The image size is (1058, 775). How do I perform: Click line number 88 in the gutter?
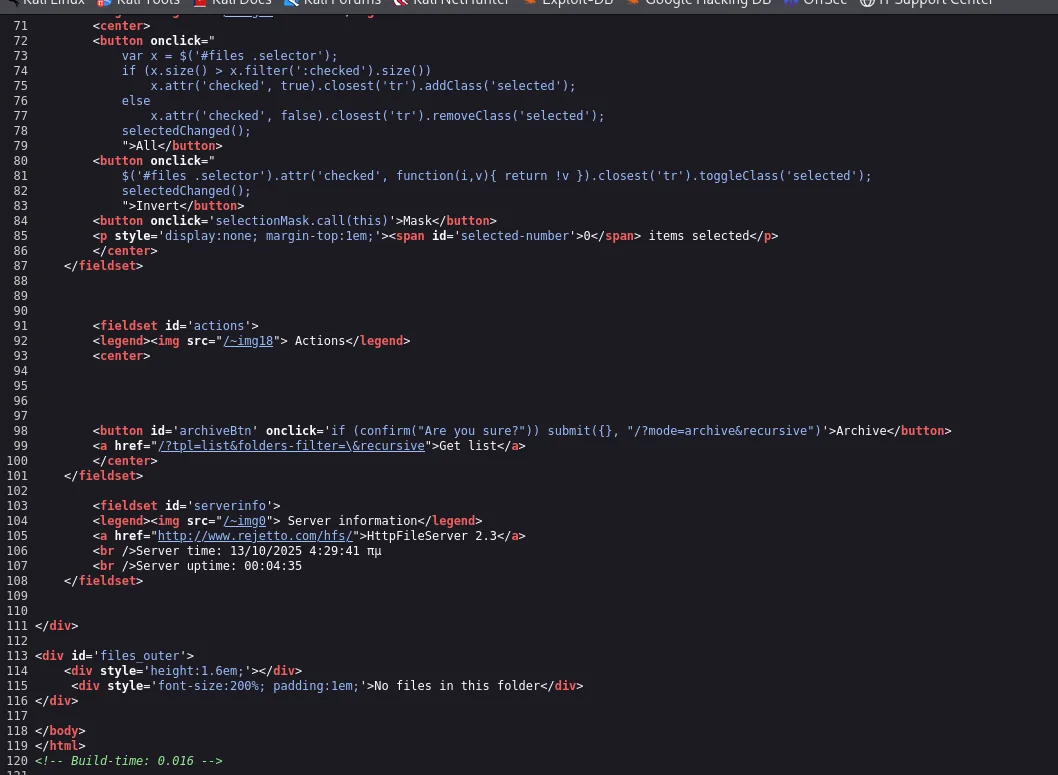pos(21,281)
